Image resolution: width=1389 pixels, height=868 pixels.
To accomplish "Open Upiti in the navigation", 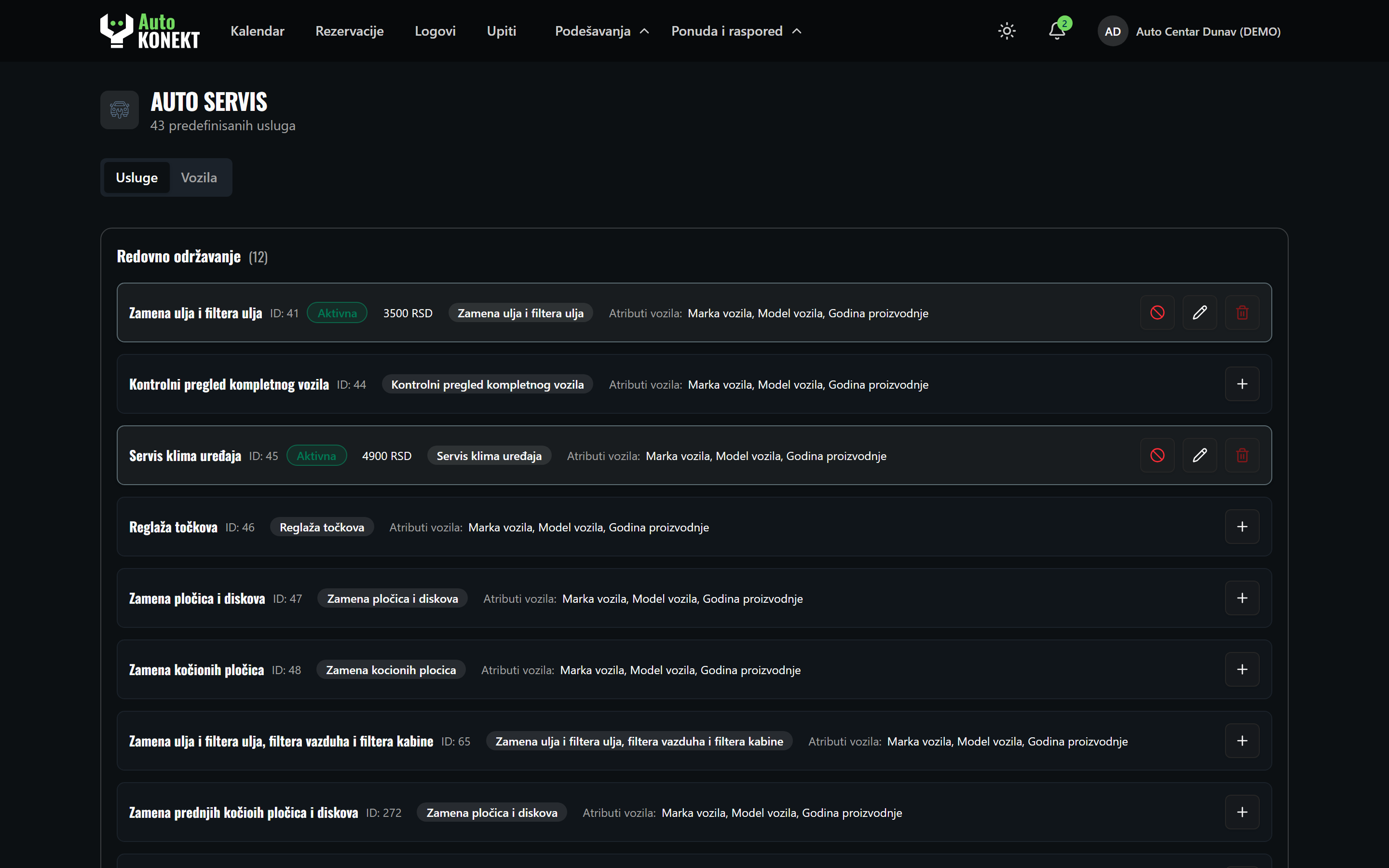I will pos(501,31).
